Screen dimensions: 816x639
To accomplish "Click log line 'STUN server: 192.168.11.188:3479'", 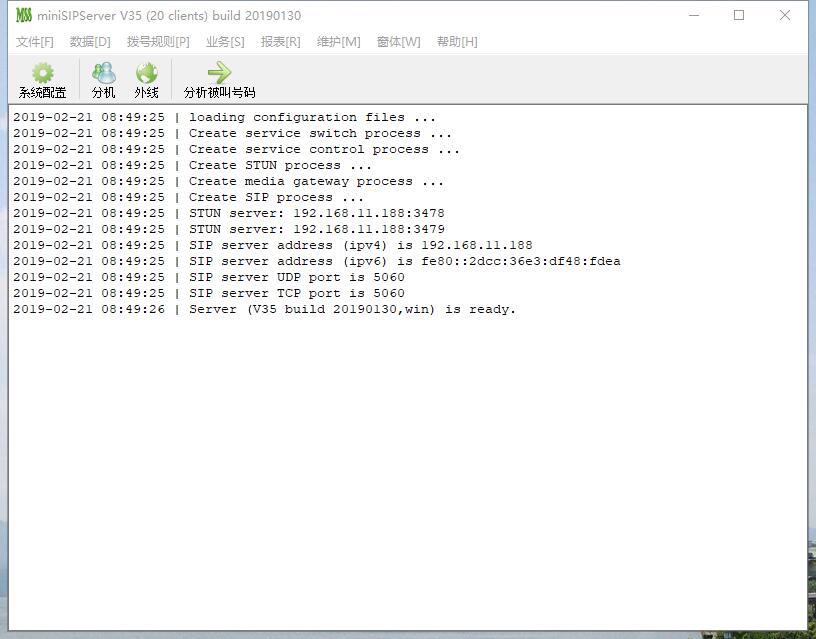I will point(229,229).
